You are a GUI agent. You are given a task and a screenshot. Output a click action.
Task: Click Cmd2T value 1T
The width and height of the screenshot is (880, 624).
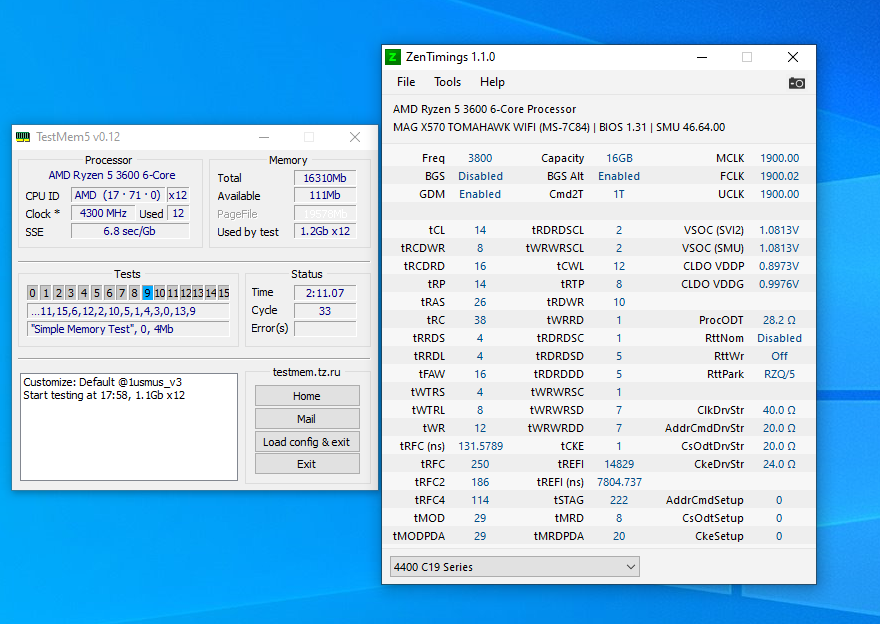619,194
